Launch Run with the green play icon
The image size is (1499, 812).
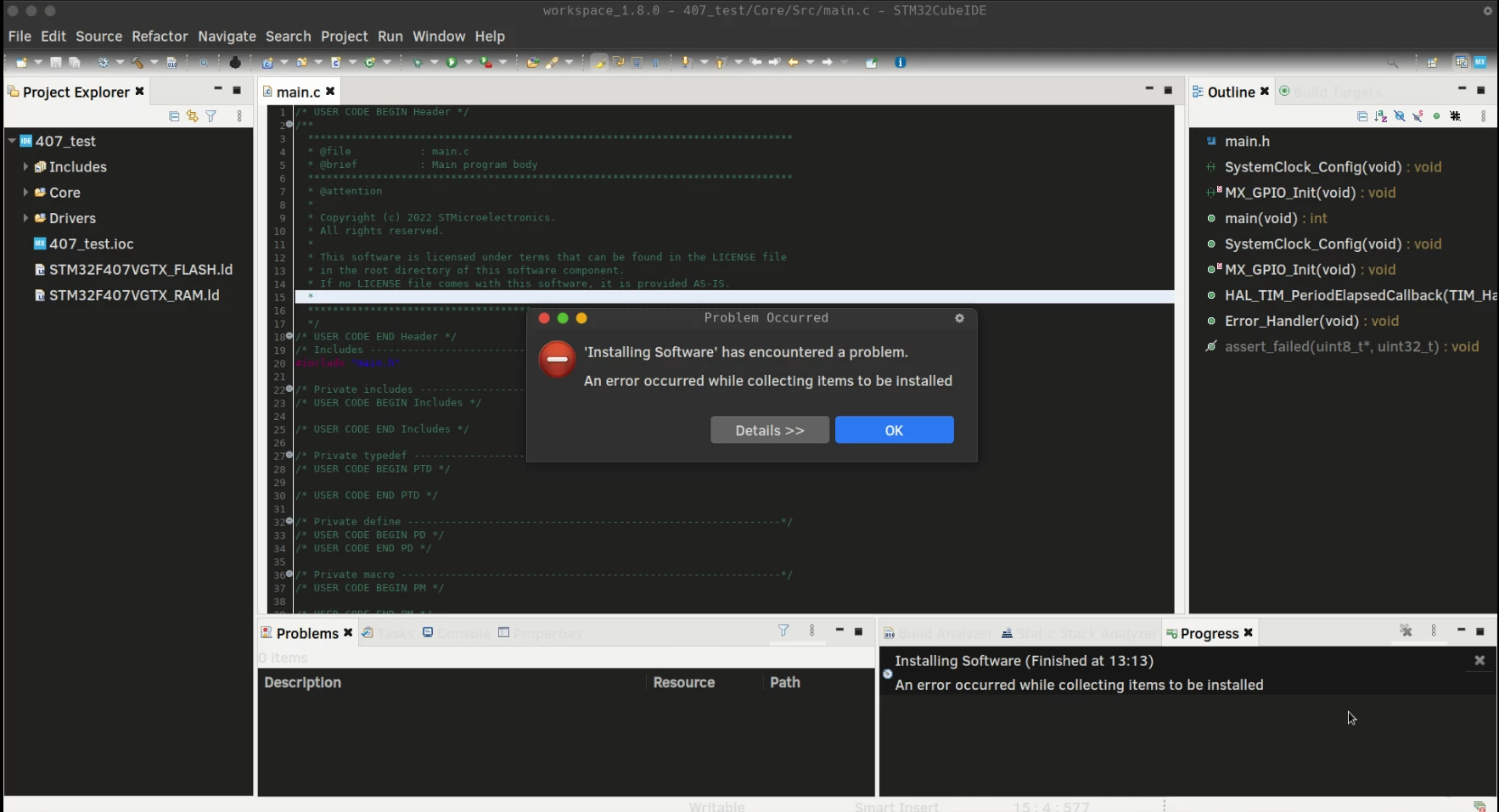(x=452, y=62)
